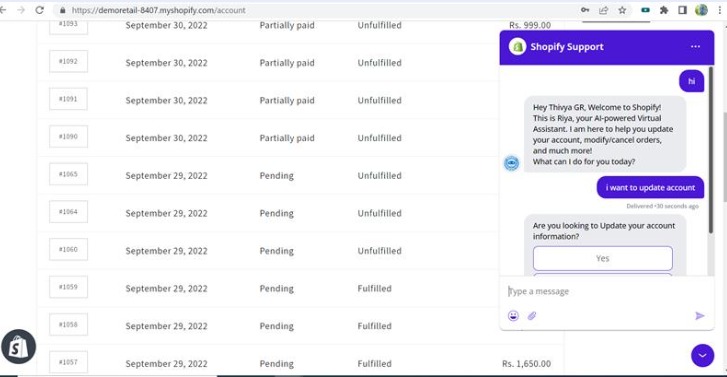Image resolution: width=727 pixels, height=377 pixels.
Task: Click Fulfilled status of order #1058
Action: click(374, 326)
